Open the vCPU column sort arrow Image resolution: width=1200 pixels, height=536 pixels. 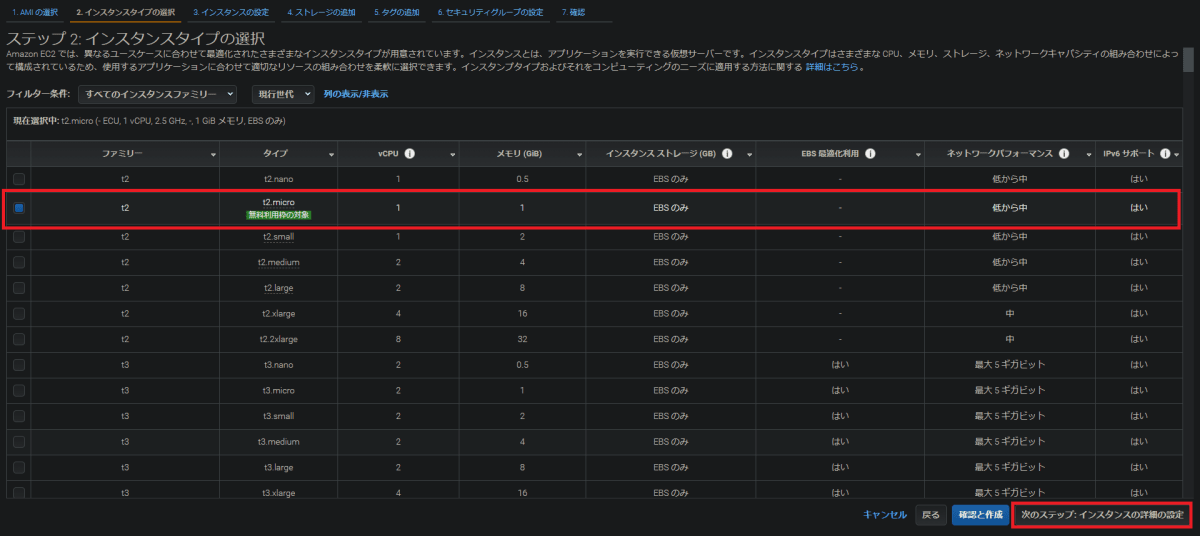click(453, 155)
